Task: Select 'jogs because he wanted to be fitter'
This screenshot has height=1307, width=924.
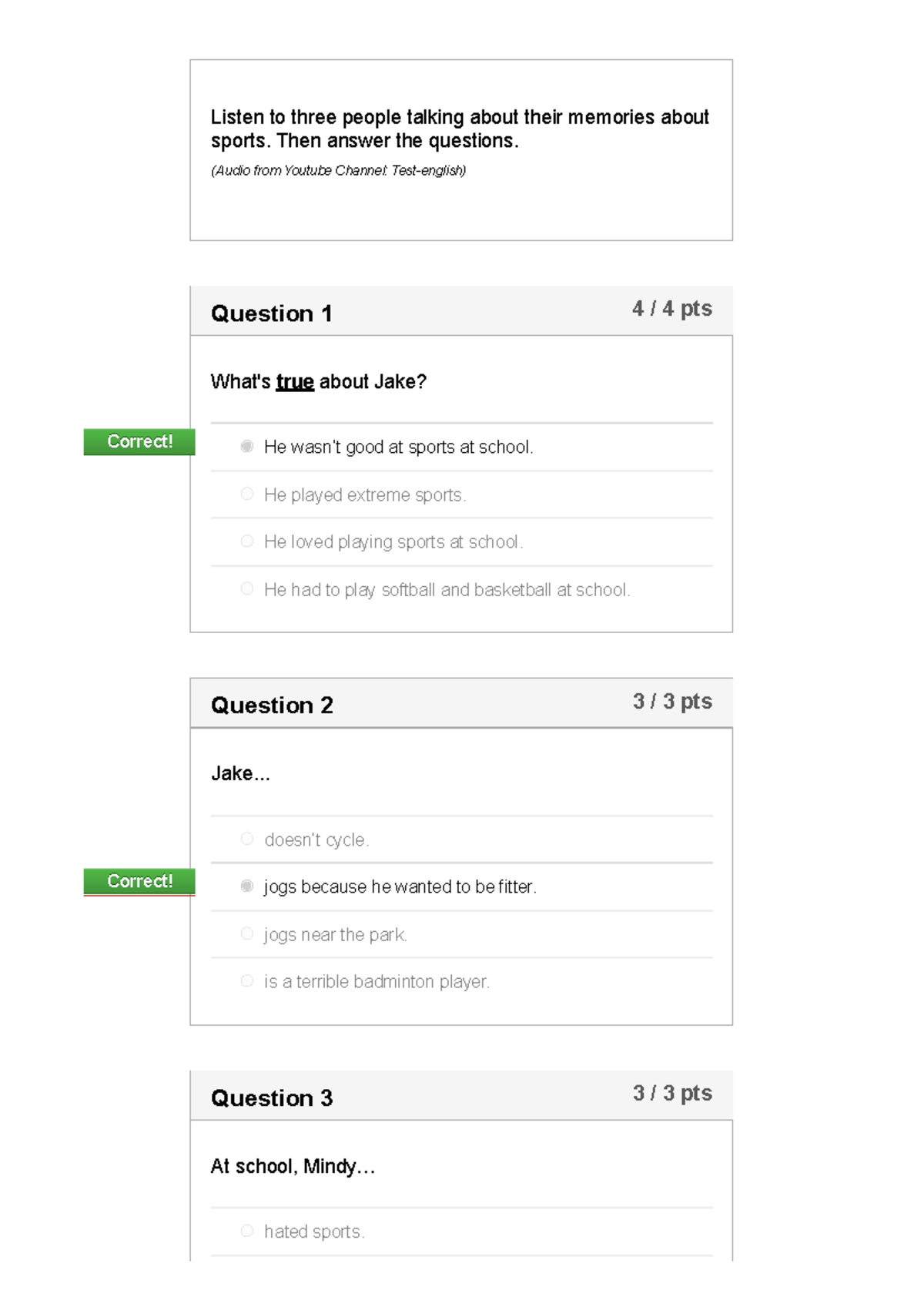Action: [x=246, y=886]
